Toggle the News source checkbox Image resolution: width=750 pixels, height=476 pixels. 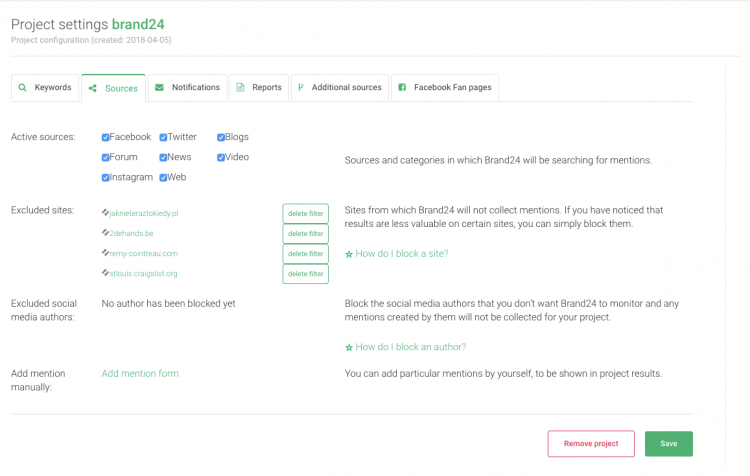[163, 157]
